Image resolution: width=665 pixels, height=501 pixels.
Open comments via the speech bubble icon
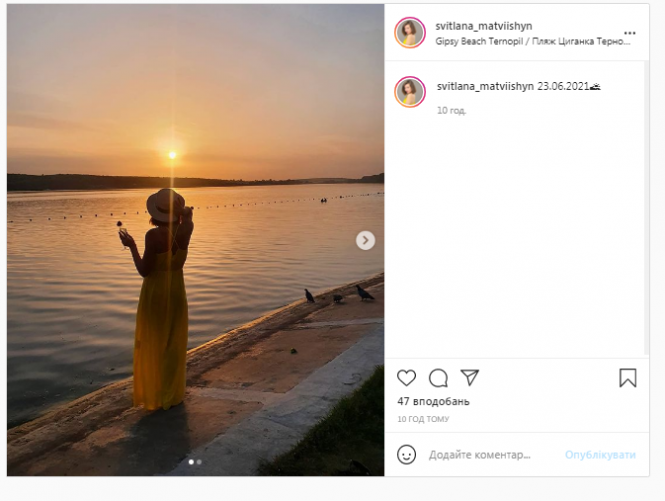(438, 378)
